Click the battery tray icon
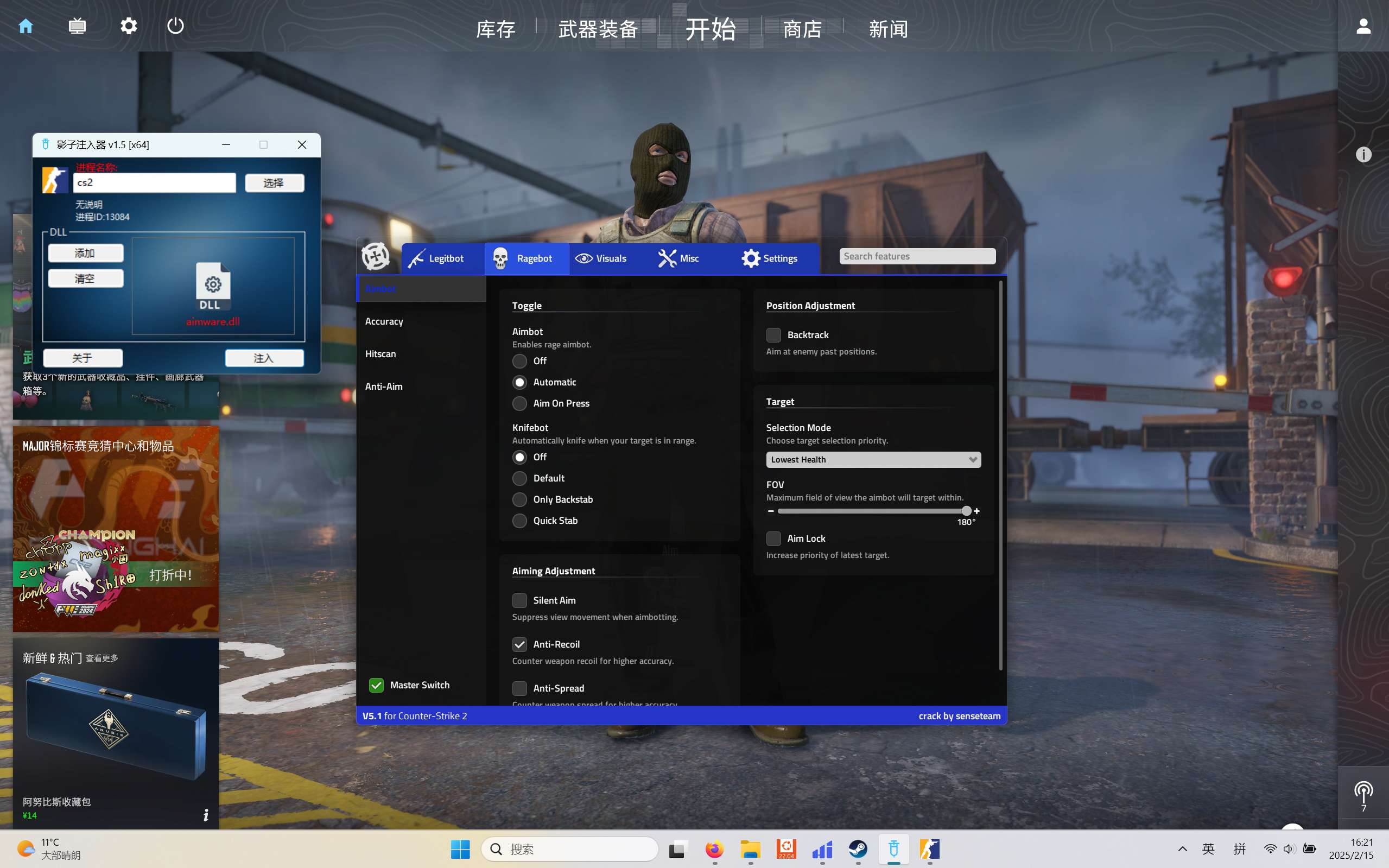 (x=1309, y=849)
